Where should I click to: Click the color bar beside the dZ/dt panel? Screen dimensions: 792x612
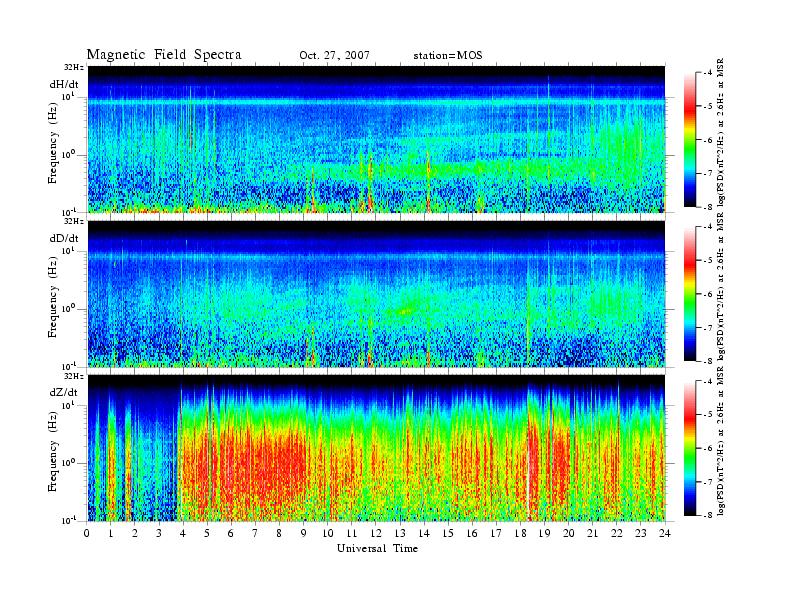pos(689,448)
